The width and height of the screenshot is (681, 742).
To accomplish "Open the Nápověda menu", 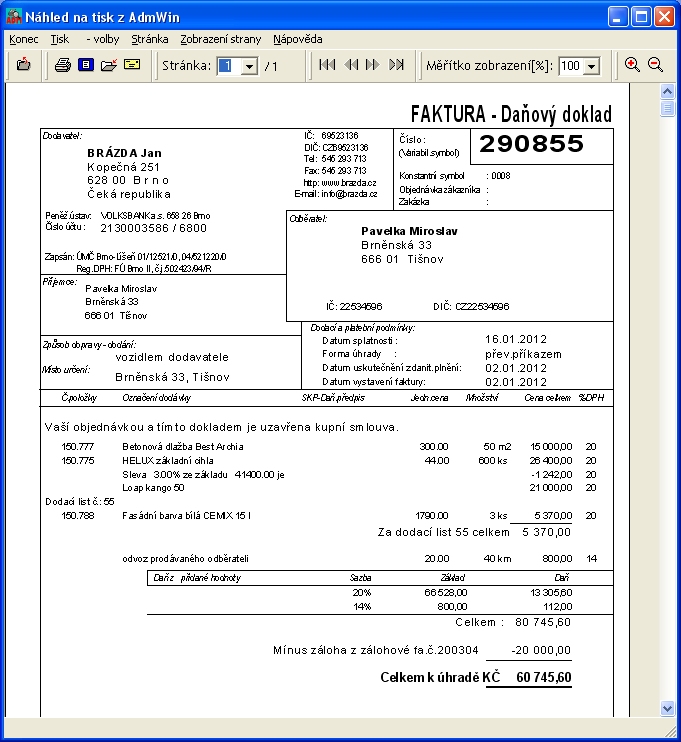I will coord(298,39).
